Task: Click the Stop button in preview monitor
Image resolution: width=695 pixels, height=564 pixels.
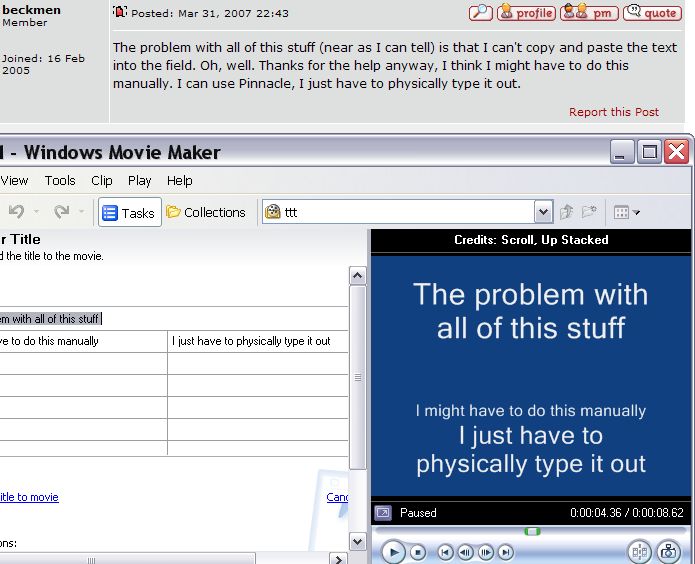Action: click(x=417, y=552)
